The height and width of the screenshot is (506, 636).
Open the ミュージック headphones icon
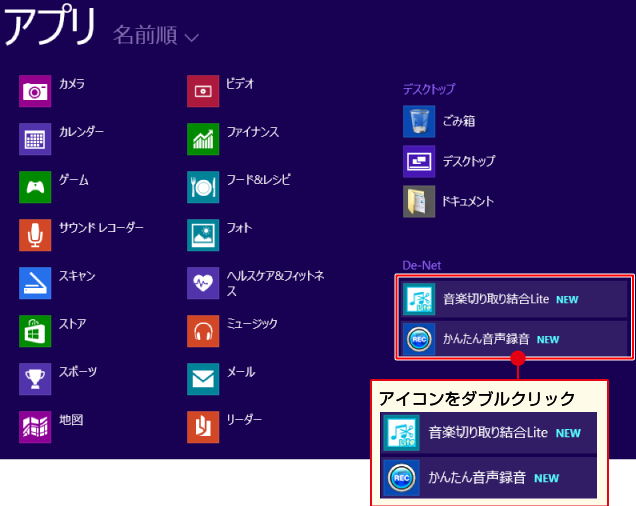(203, 331)
